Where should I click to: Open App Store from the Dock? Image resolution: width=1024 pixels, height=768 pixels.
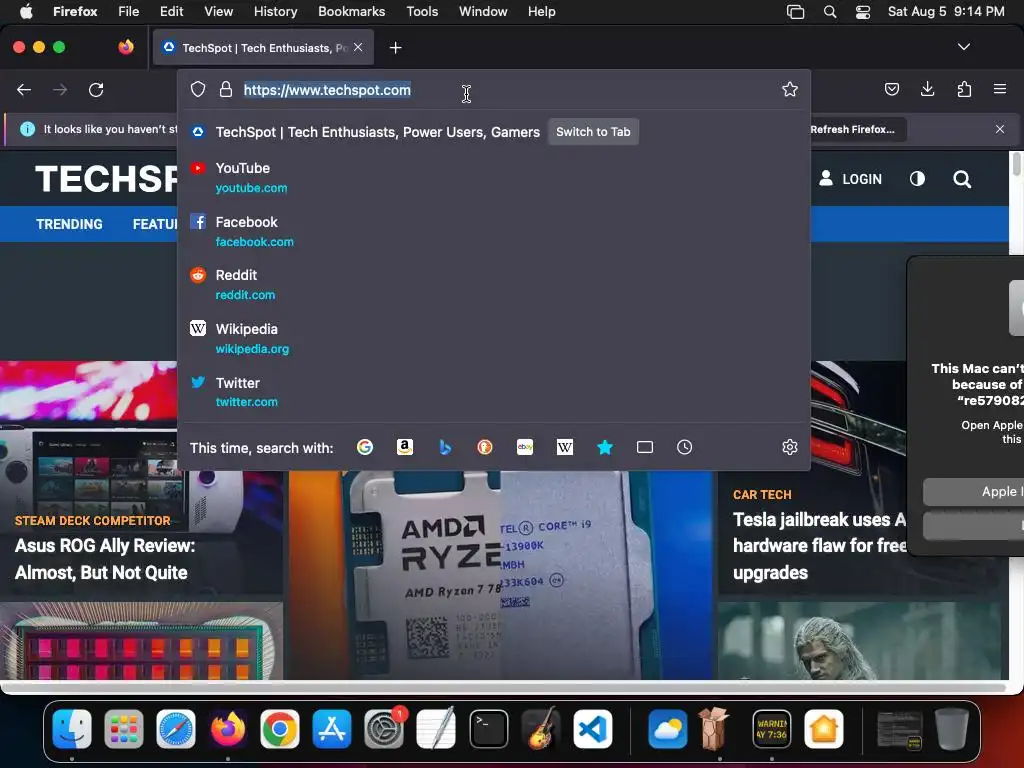(332, 729)
